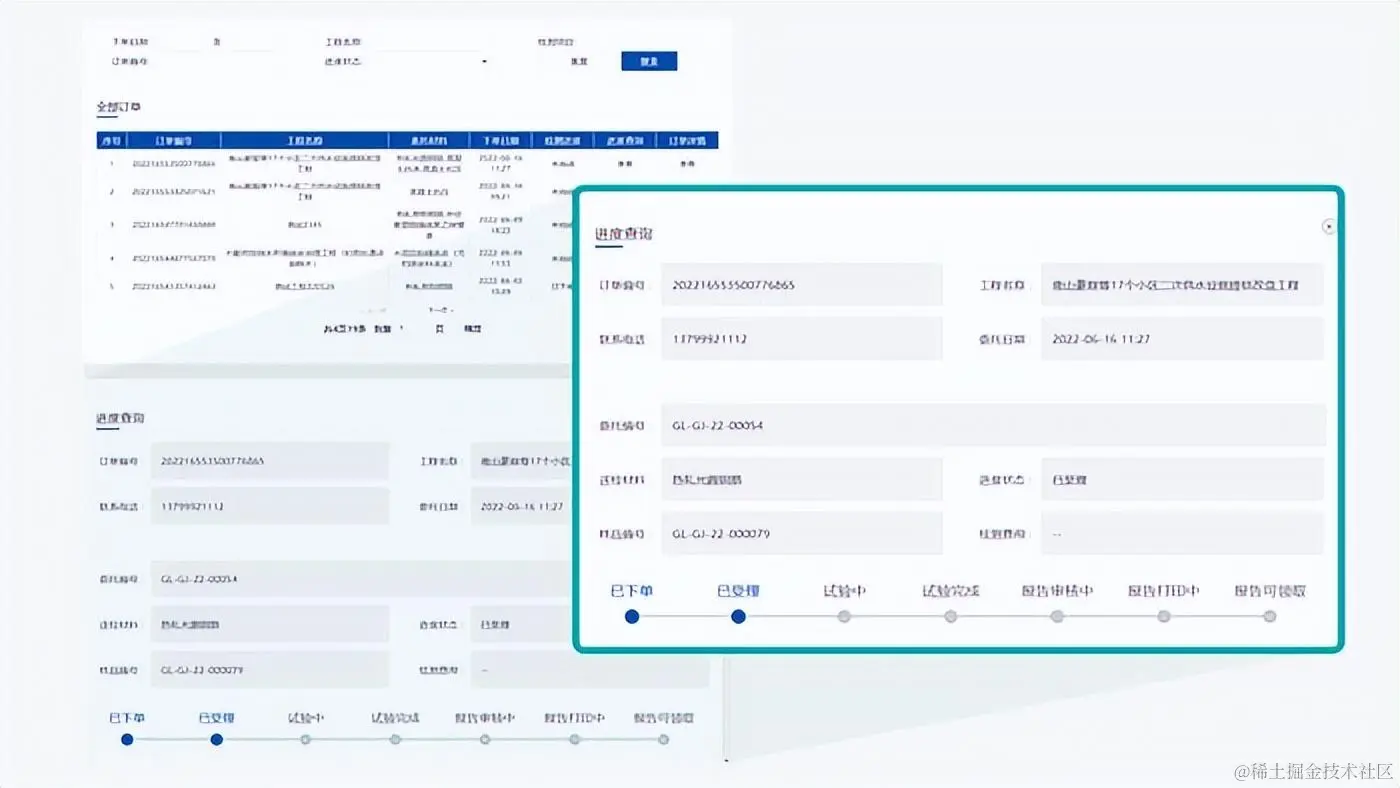The image size is (1400, 788).
Task: Click 进度状态 已受理 field in lower-left panel
Action: coord(521,624)
